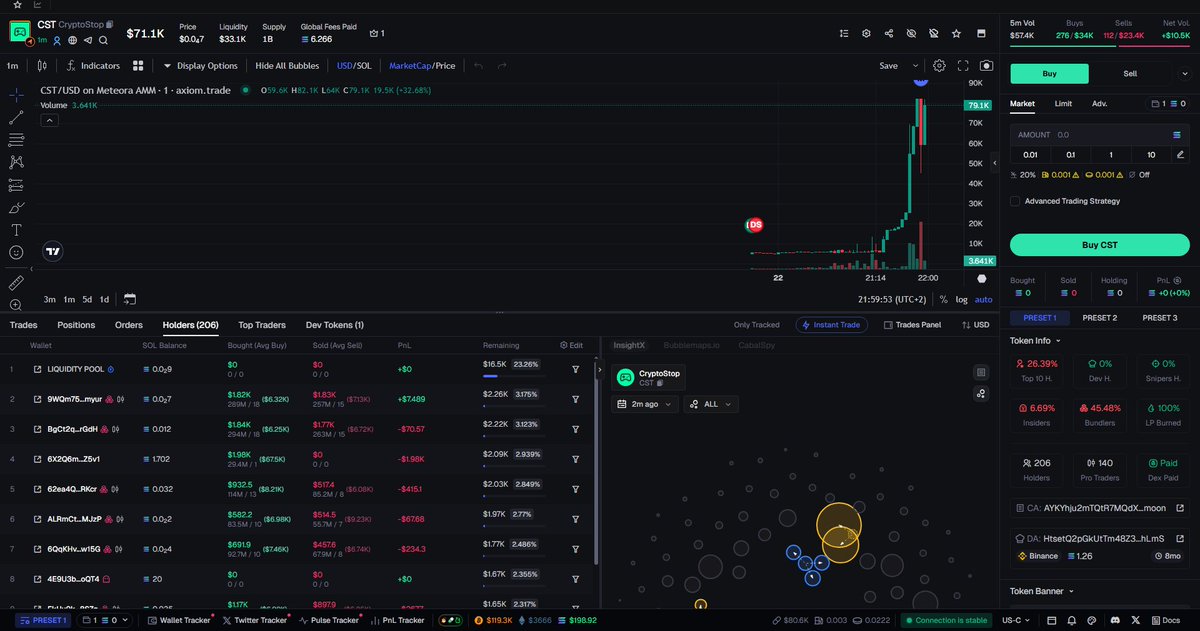1200x631 pixels.
Task: Open the Trades Panel button
Action: pos(910,325)
